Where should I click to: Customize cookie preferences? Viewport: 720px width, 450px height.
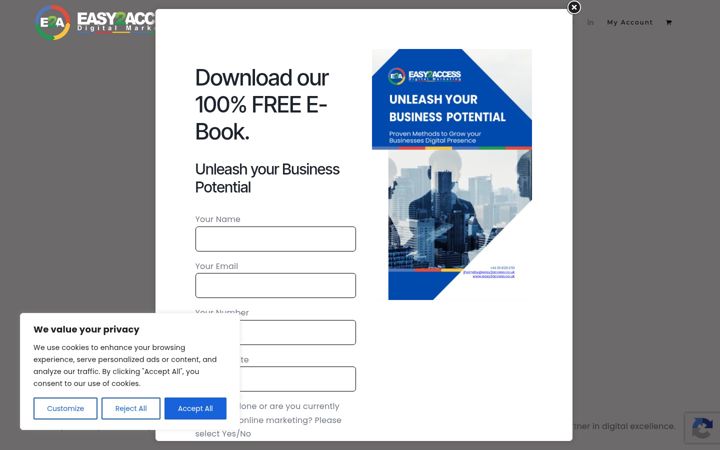65,408
